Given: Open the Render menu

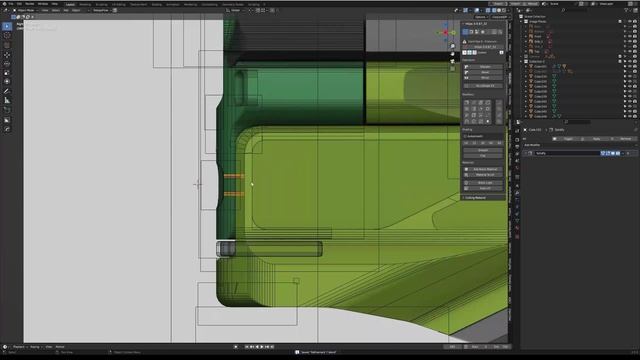Looking at the screenshot, I should [29, 4].
